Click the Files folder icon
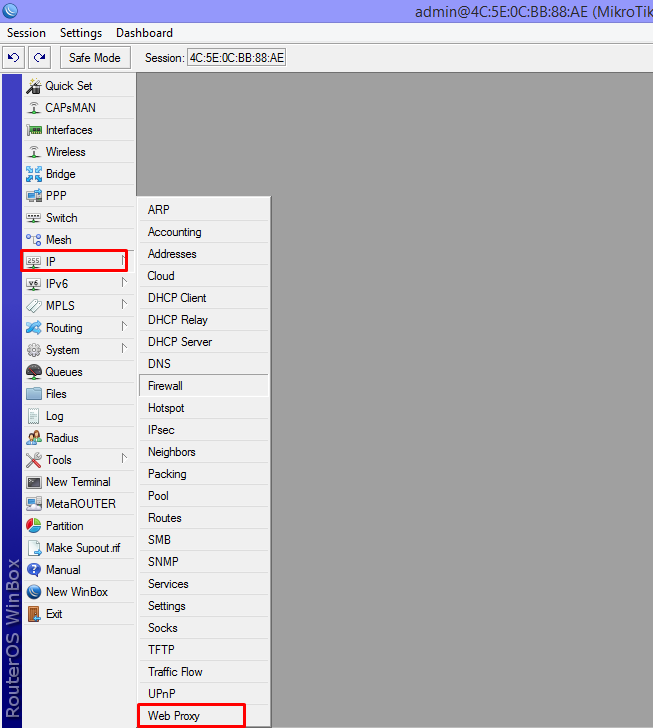The image size is (653, 728). [33, 394]
